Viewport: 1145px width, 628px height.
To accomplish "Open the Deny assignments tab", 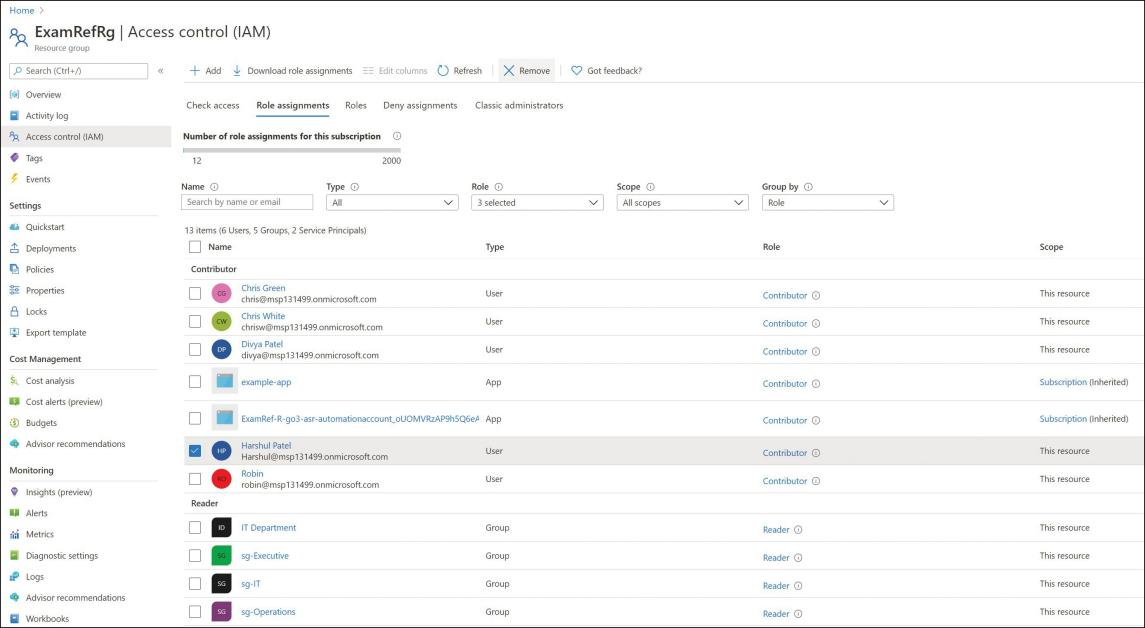I will coord(420,105).
